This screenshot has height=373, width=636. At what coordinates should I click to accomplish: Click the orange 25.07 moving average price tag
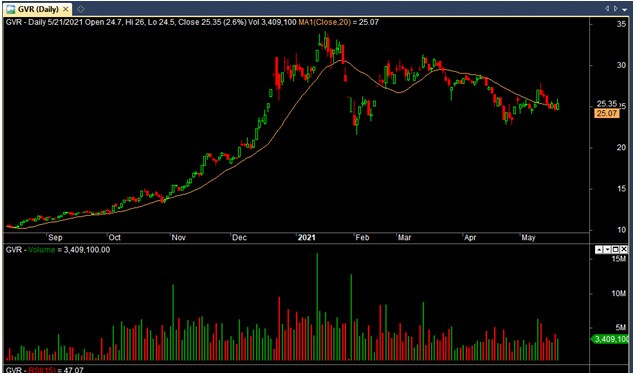[x=607, y=113]
